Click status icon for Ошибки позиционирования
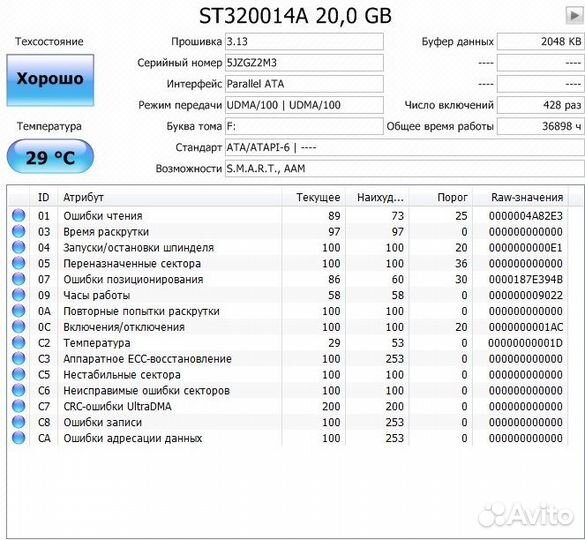Screen dimensions: 585x540 coord(18,279)
